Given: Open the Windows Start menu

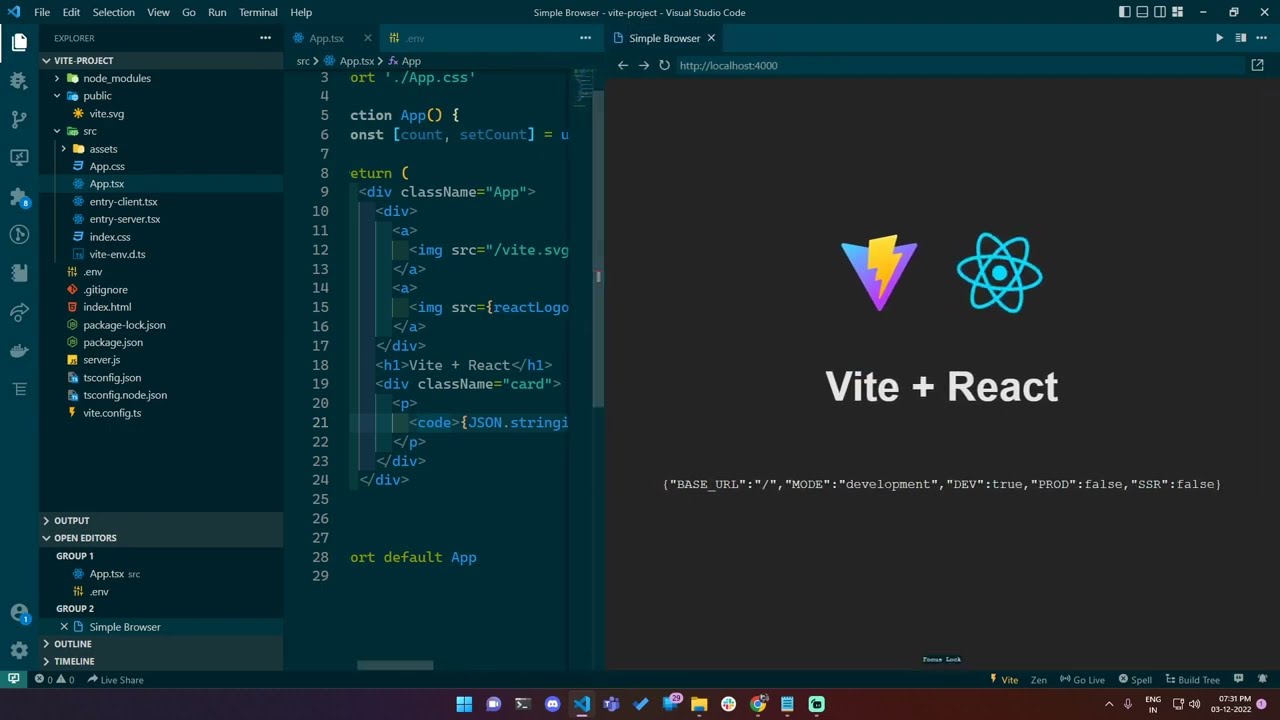Looking at the screenshot, I should 464,704.
